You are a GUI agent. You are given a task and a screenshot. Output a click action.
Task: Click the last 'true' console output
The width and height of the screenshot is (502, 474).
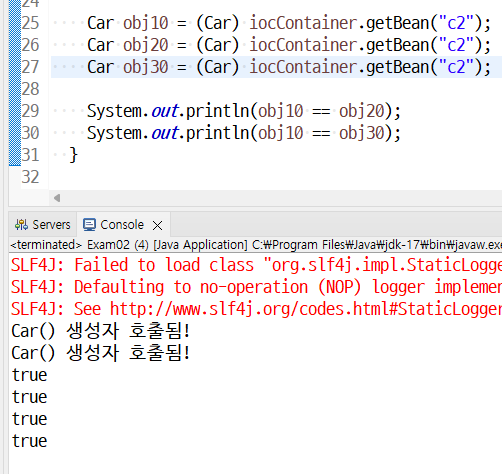pyautogui.click(x=29, y=441)
